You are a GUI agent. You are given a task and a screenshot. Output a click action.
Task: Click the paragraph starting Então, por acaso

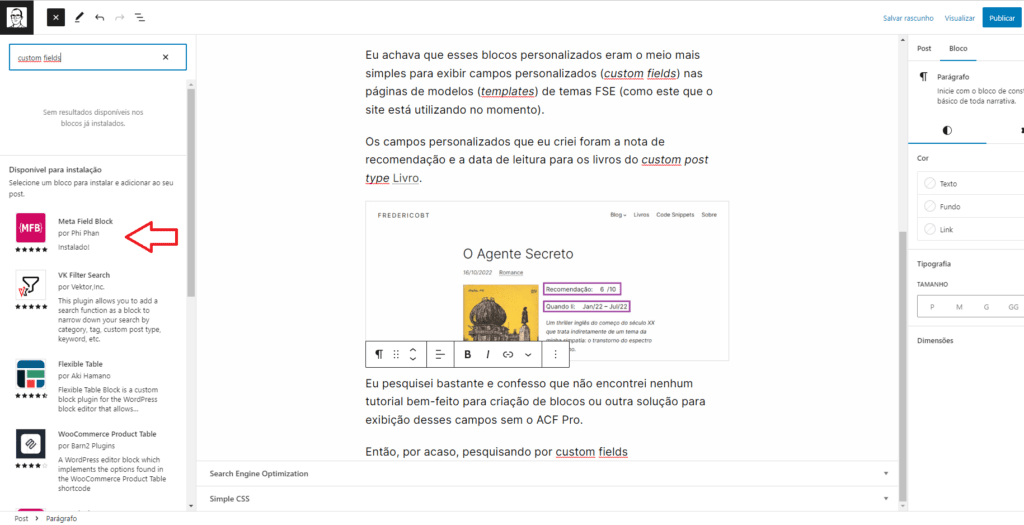pos(496,452)
